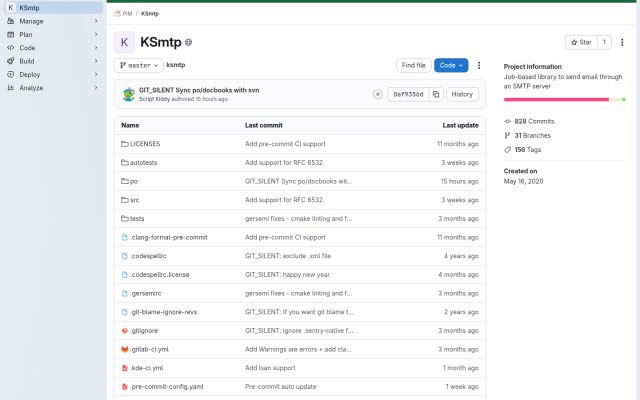Expand the Plan menu chevron
640x400 pixels.
96,35
